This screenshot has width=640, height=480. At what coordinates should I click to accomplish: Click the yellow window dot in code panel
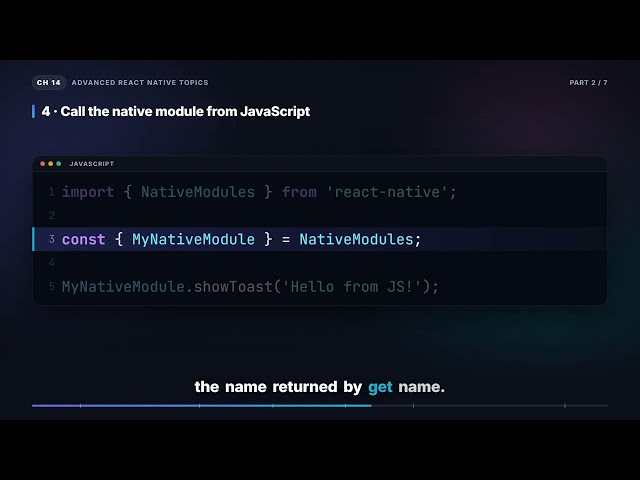point(51,164)
